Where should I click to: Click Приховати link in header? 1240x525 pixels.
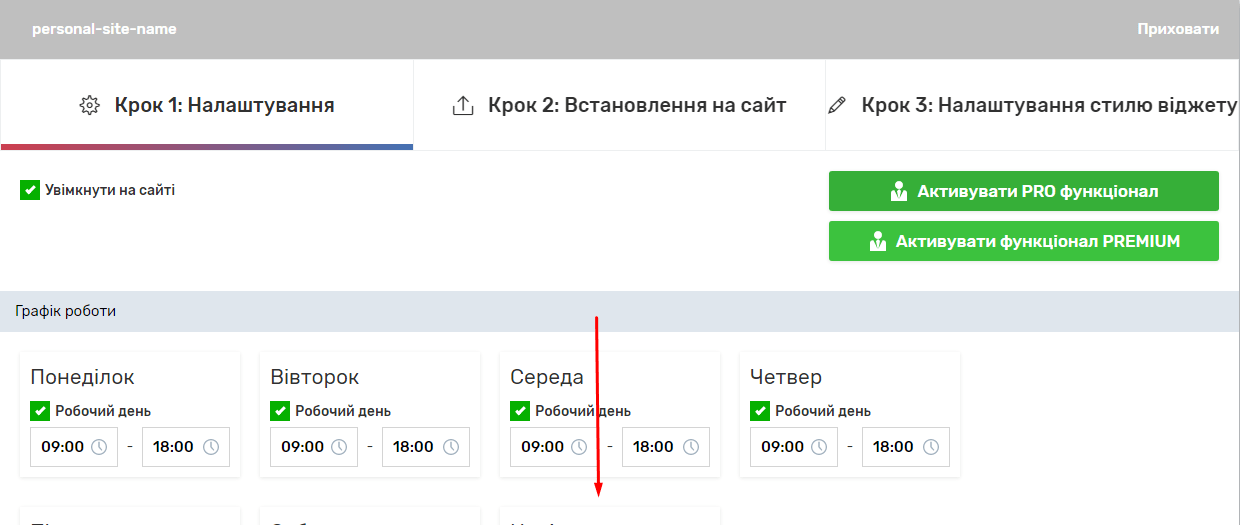(x=1177, y=29)
